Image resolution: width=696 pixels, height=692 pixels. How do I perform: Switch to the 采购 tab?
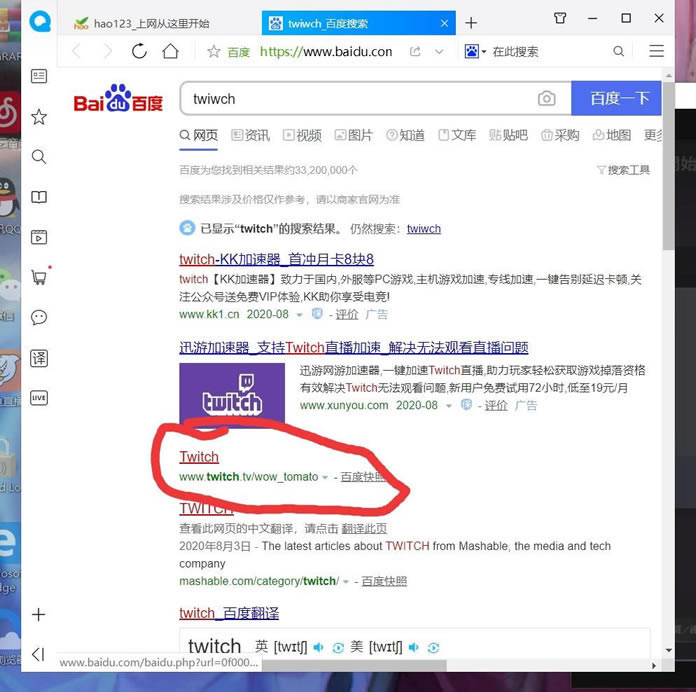pos(560,135)
